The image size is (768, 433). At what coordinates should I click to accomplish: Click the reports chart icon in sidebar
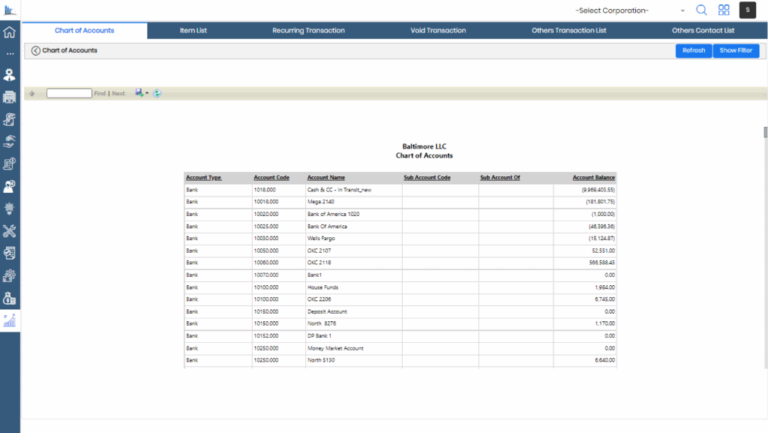pos(9,320)
